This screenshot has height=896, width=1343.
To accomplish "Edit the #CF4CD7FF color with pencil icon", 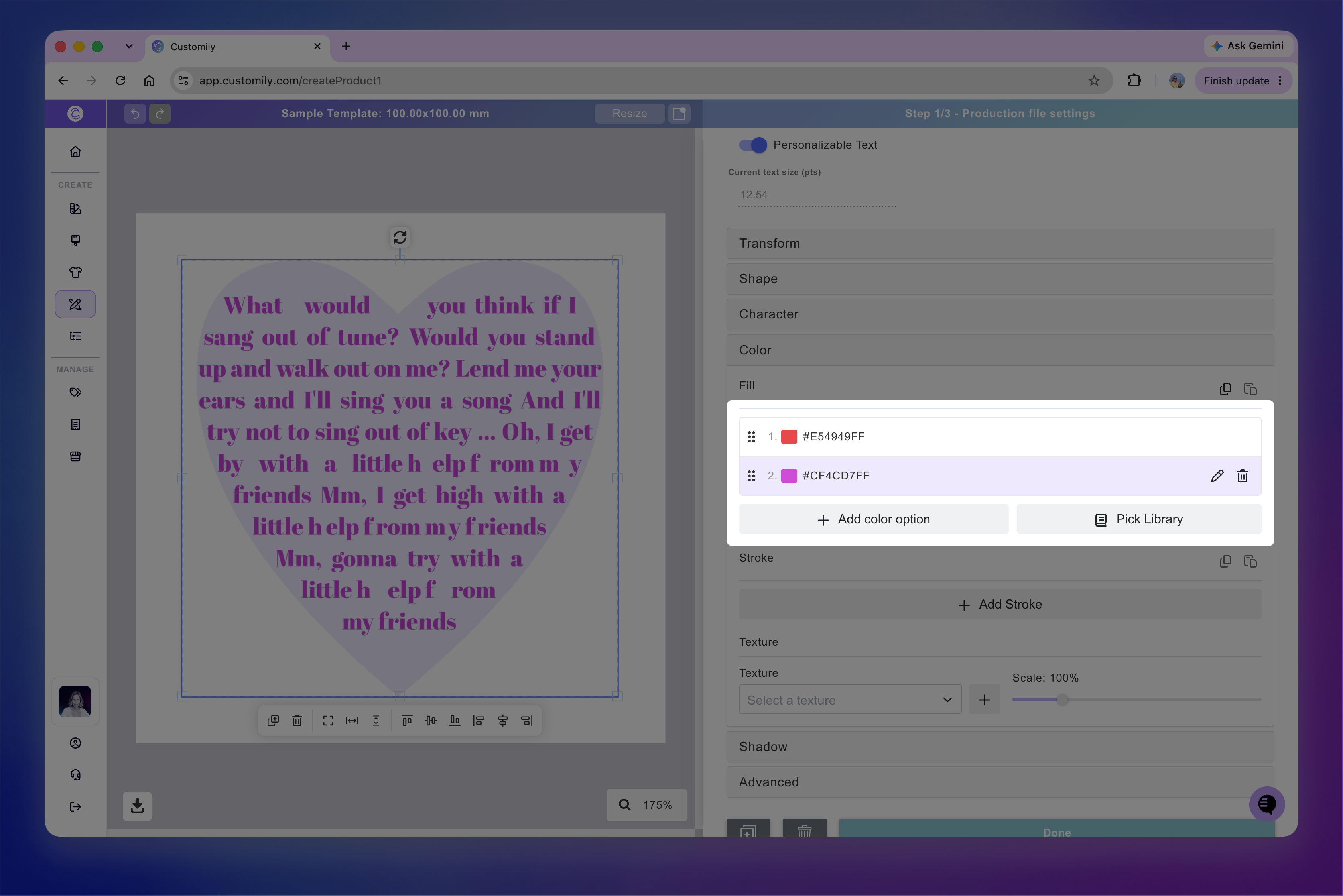I will coord(1217,476).
